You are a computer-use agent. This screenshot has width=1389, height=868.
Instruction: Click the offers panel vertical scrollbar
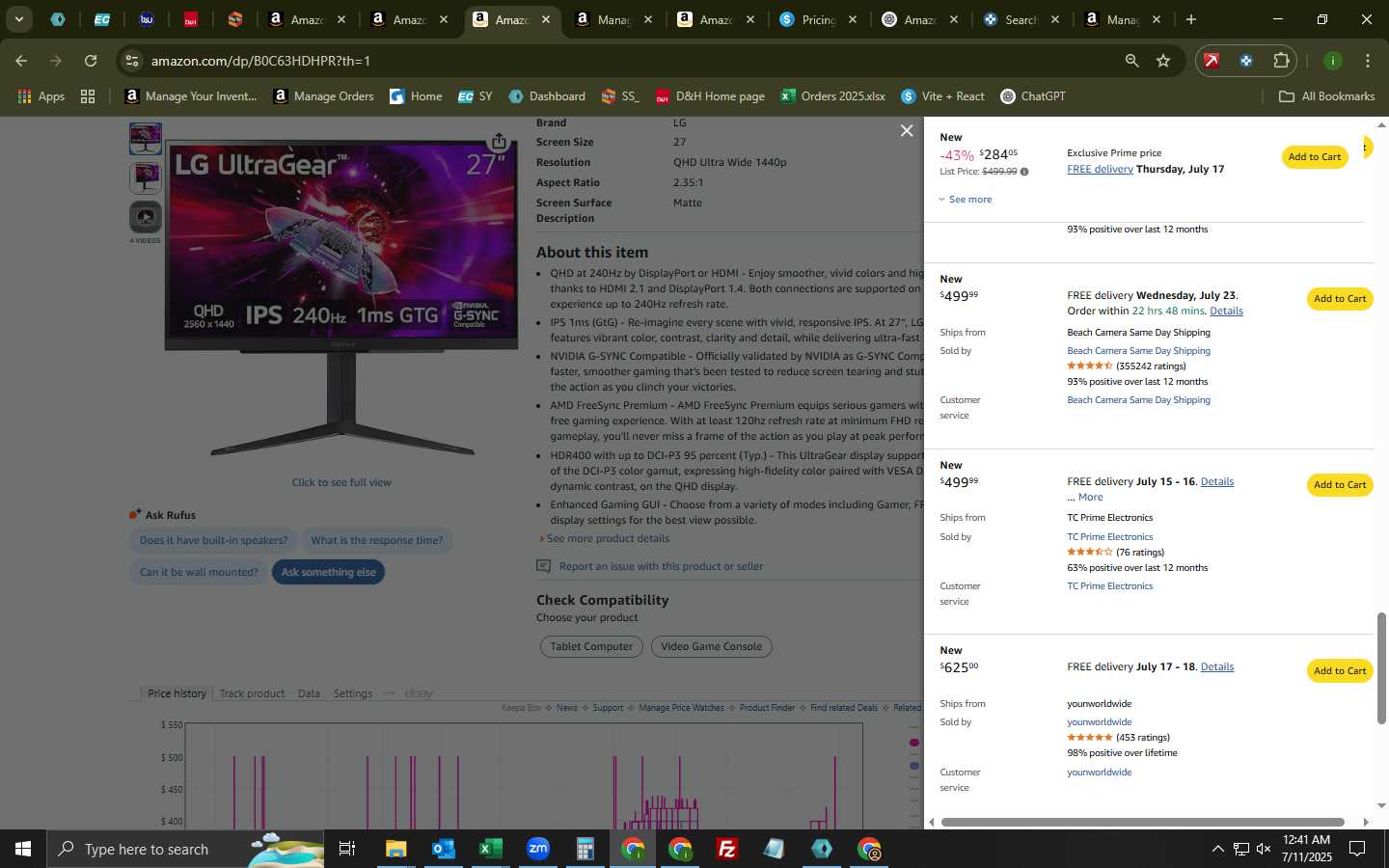point(1381,668)
